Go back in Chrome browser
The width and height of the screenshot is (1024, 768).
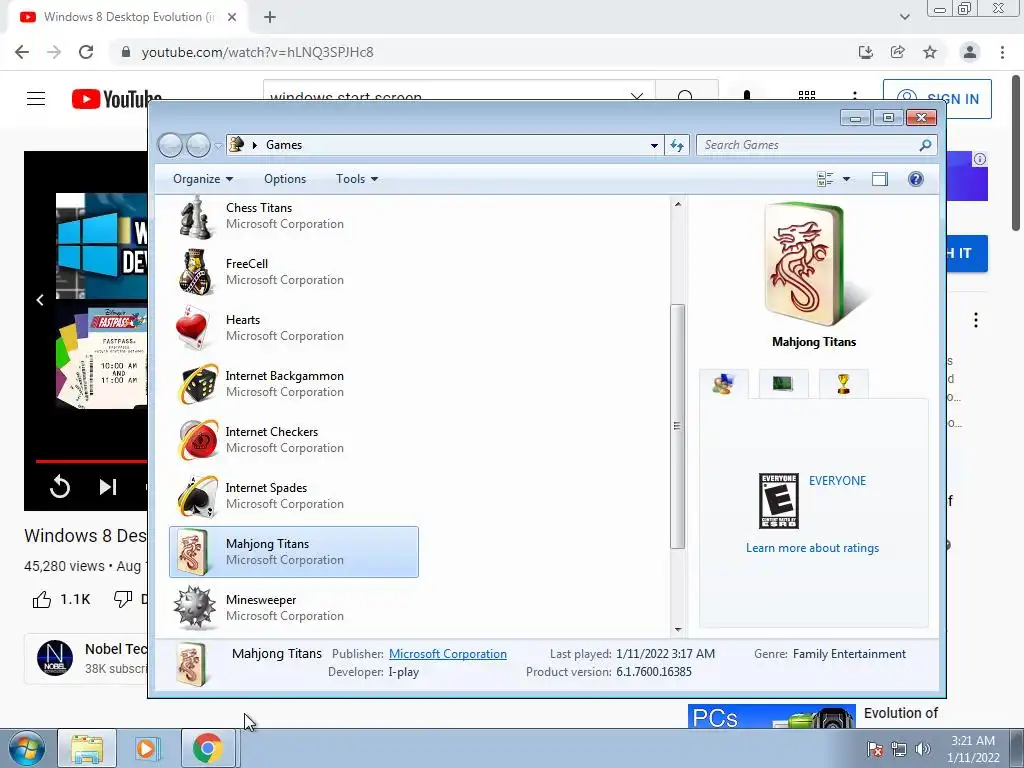(22, 52)
